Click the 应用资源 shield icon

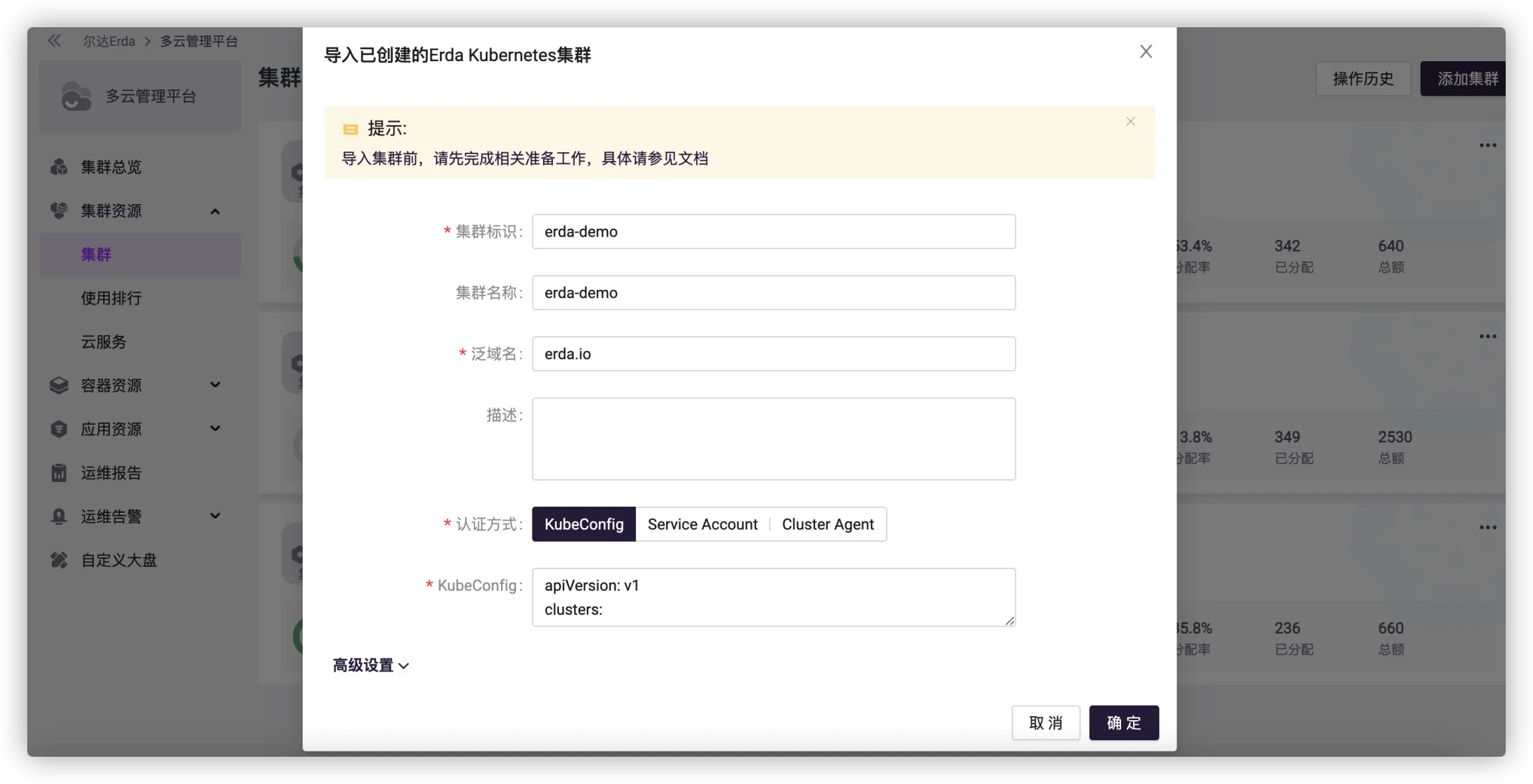point(59,430)
